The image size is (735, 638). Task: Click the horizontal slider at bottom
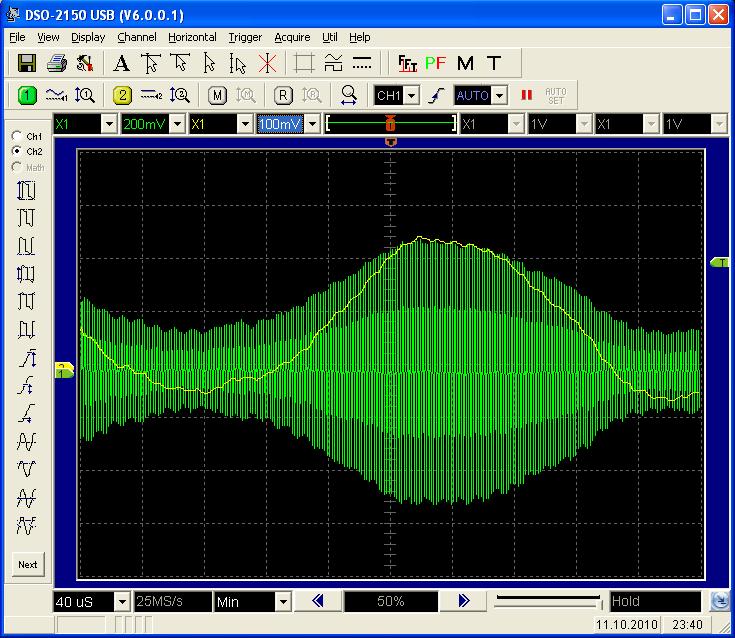pos(550,601)
